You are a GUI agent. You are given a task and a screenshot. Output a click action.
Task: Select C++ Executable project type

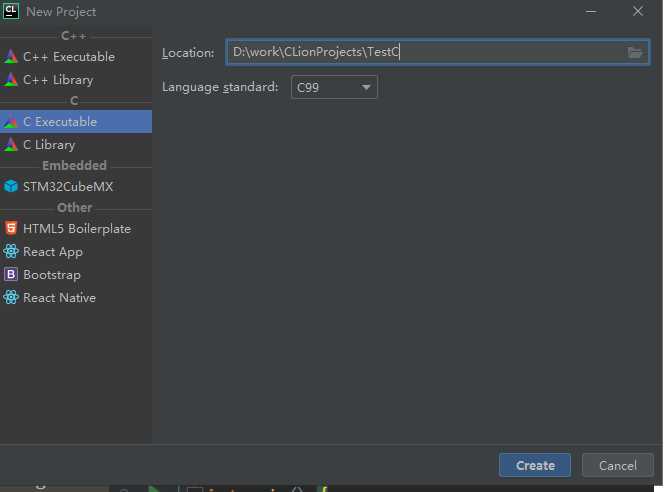coord(76,56)
